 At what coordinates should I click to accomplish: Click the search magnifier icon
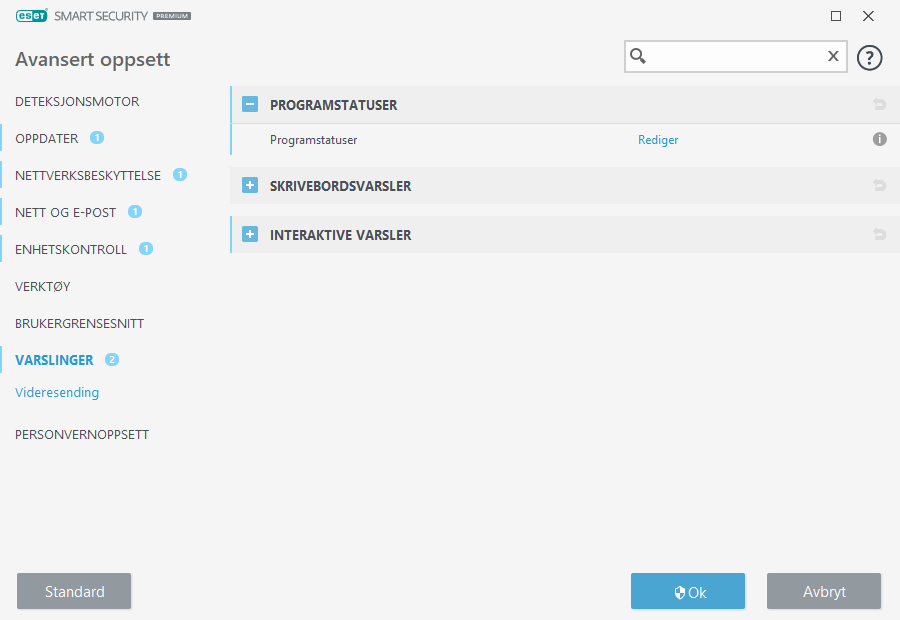point(638,56)
